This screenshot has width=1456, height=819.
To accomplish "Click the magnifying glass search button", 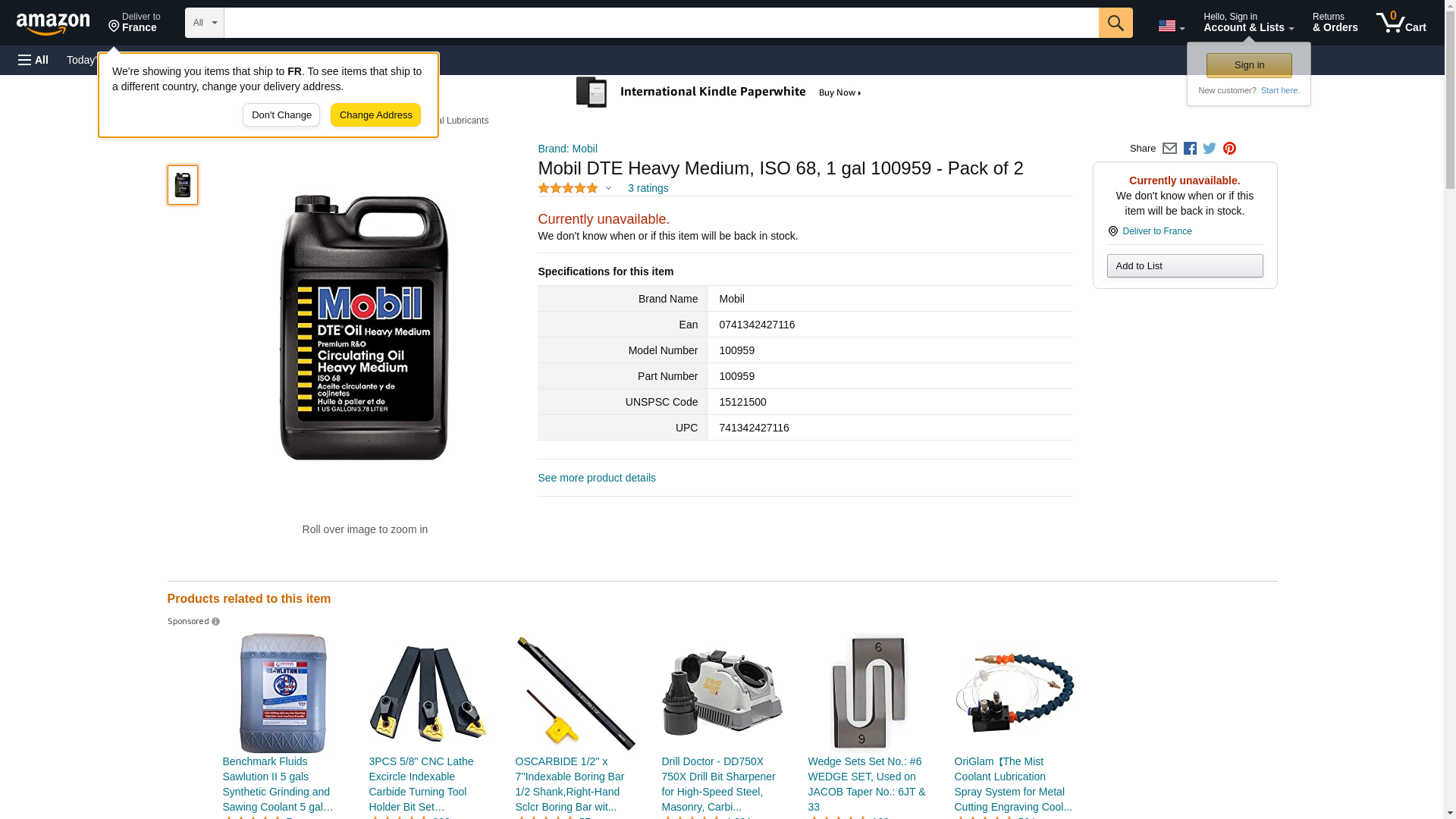I will coord(1116,23).
